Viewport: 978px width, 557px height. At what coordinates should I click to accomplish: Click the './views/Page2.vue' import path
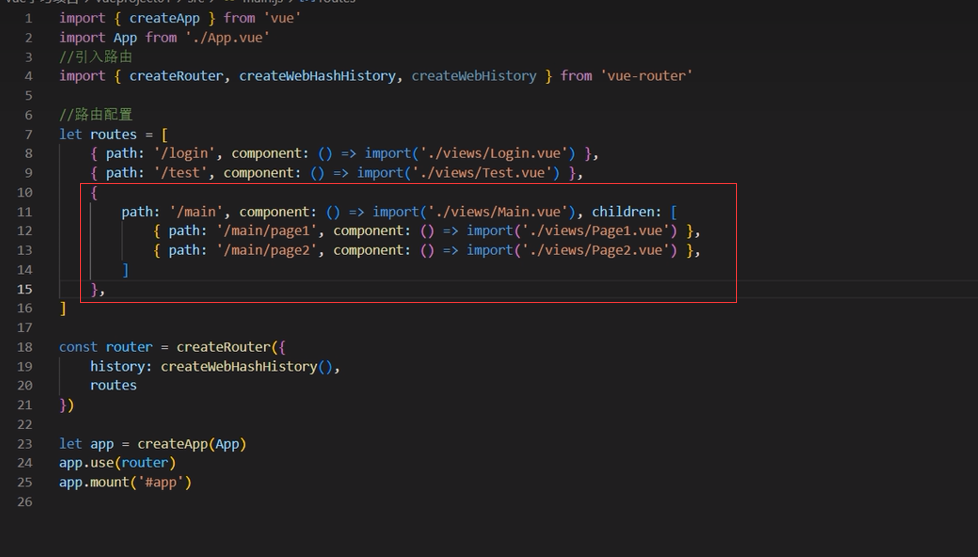pyautogui.click(x=599, y=250)
